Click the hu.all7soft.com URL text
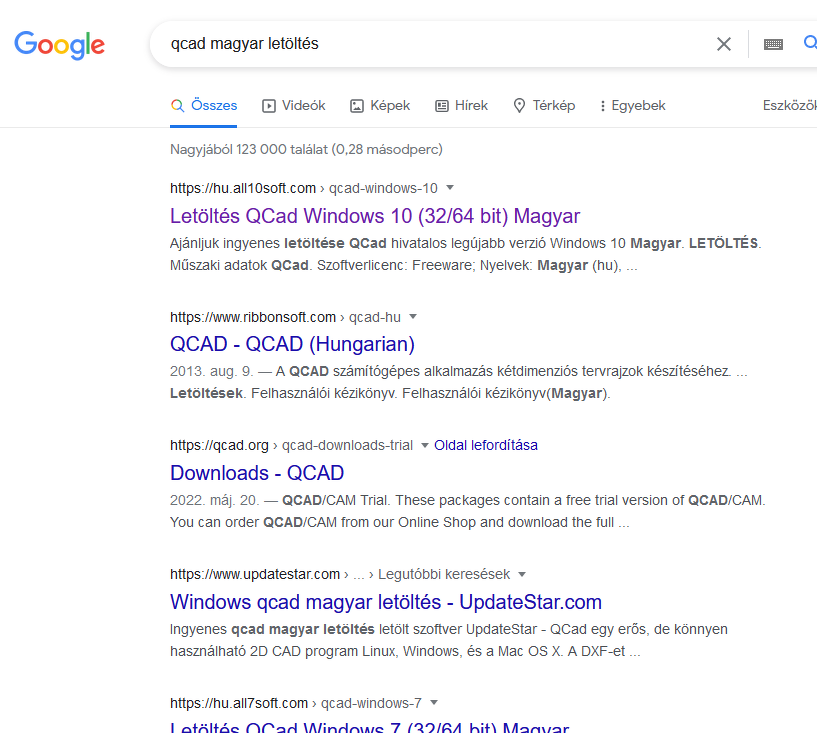The width and height of the screenshot is (817, 733). pyautogui.click(x=239, y=703)
